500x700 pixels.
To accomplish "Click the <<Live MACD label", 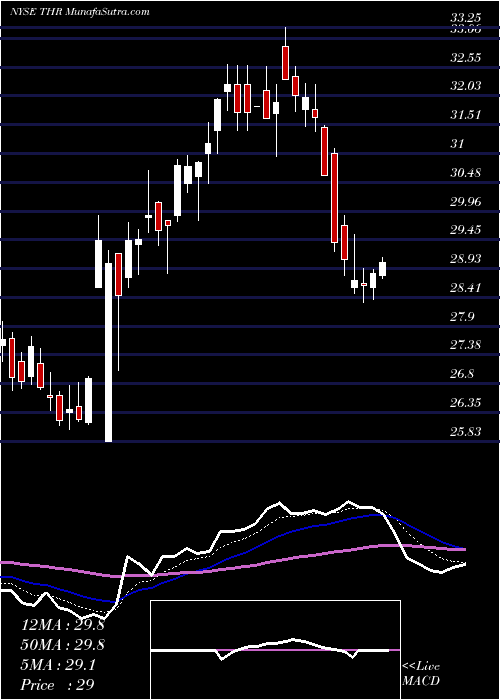I will (421, 674).
